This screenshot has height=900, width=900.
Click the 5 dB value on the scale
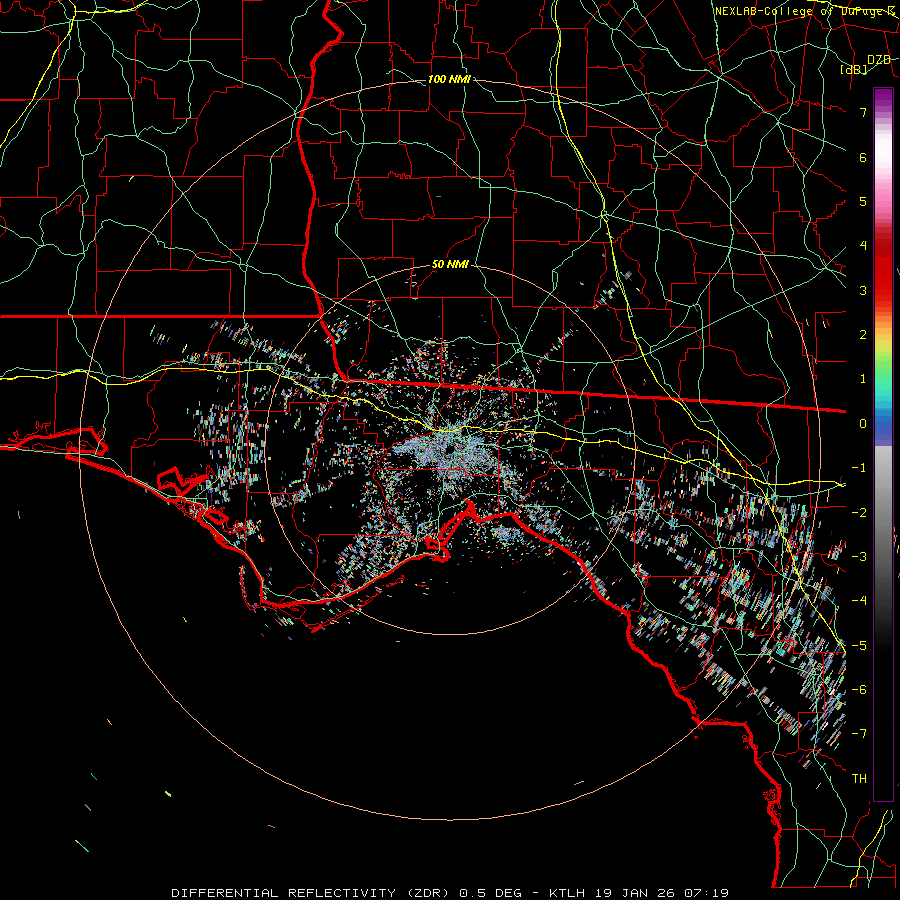(863, 201)
